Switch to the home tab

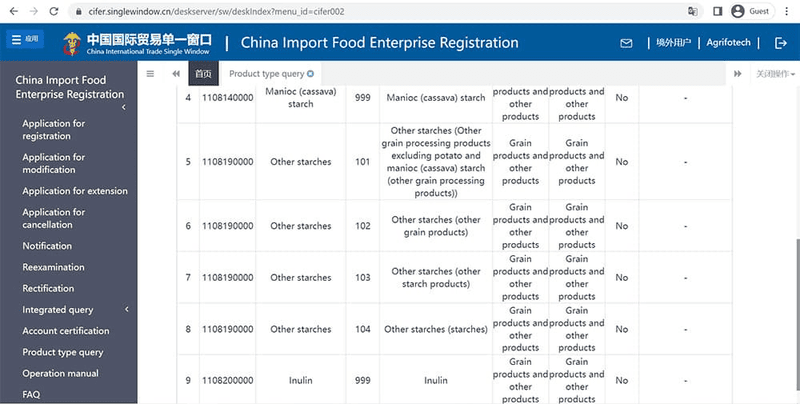point(203,74)
